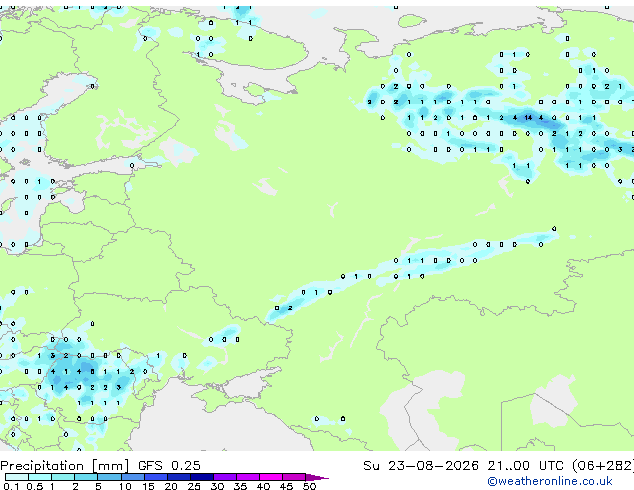Click the "14" precipitation value on the map
This screenshot has width=634, height=490.
(x=528, y=118)
